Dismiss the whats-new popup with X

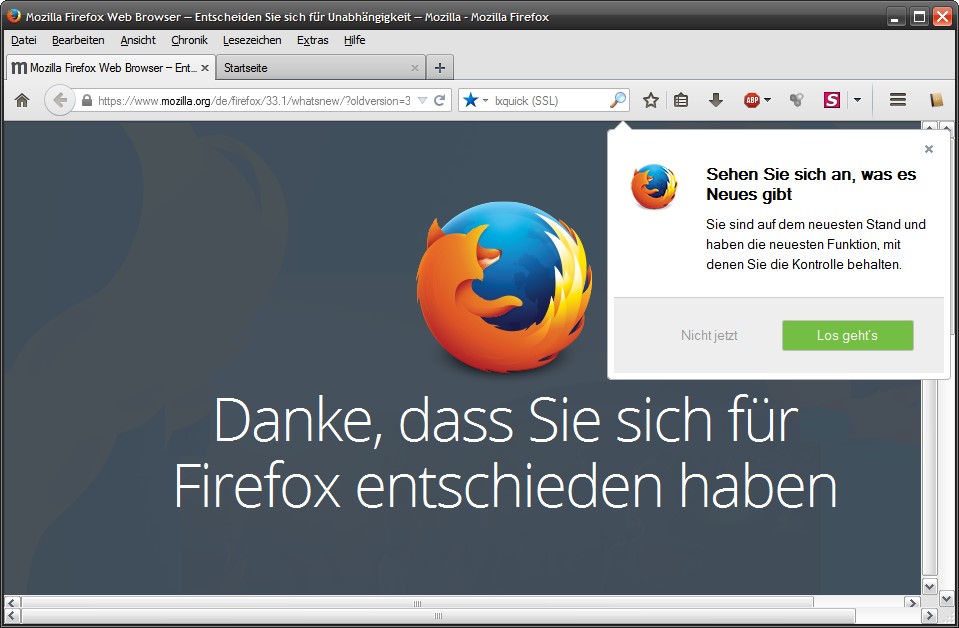pyautogui.click(x=929, y=149)
